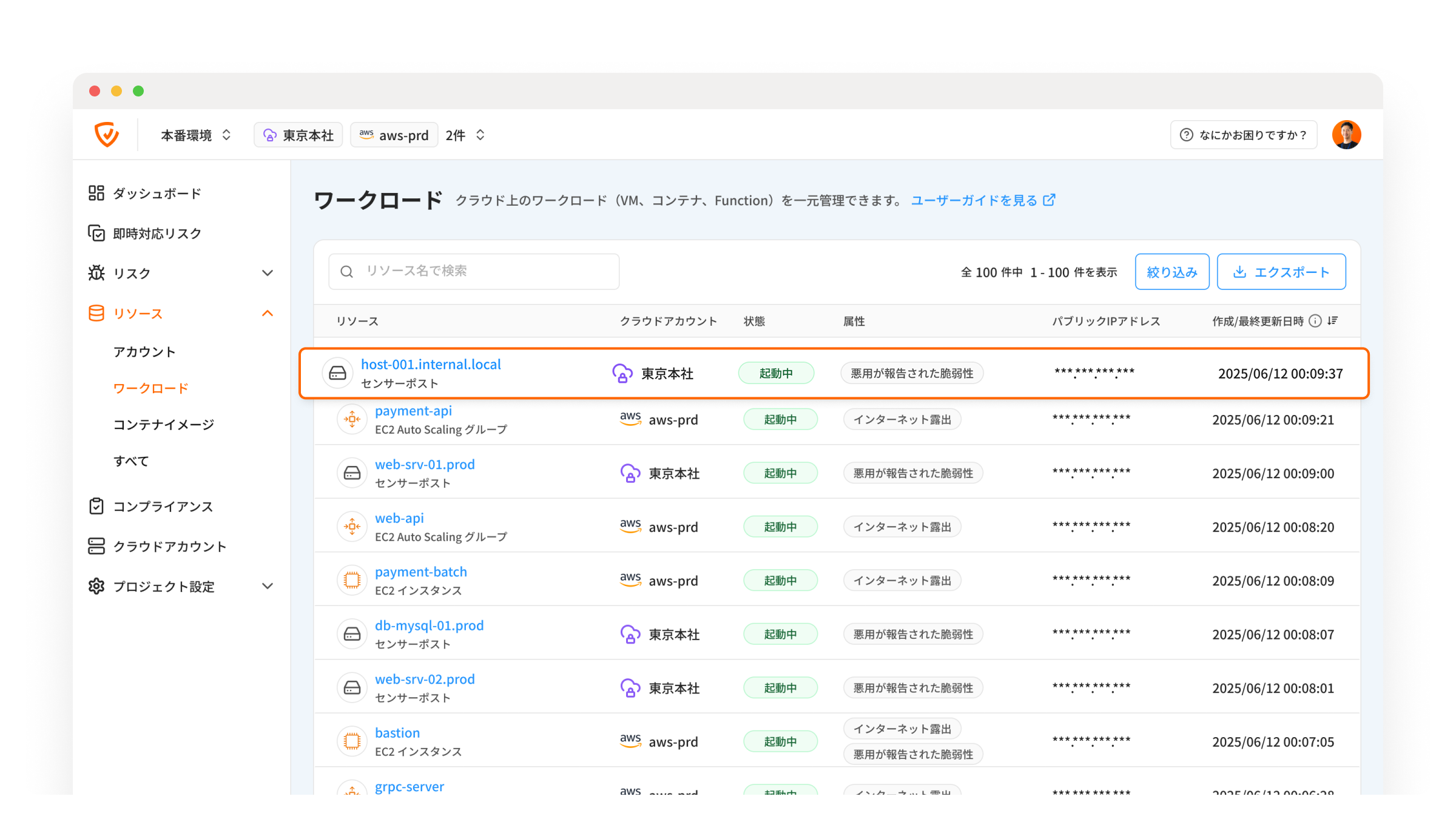Open the bastion resource link
Viewport: 1456px width, 819px height.
pos(397,733)
